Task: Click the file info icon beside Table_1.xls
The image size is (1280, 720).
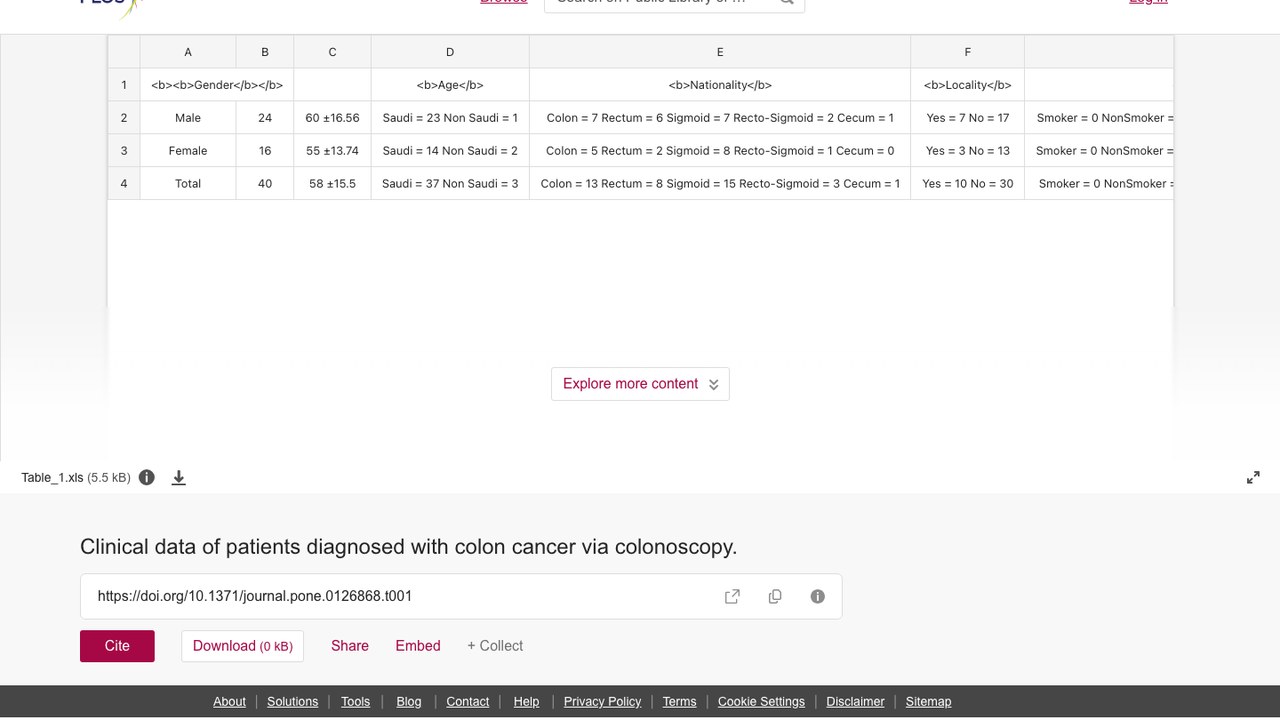Action: (147, 477)
